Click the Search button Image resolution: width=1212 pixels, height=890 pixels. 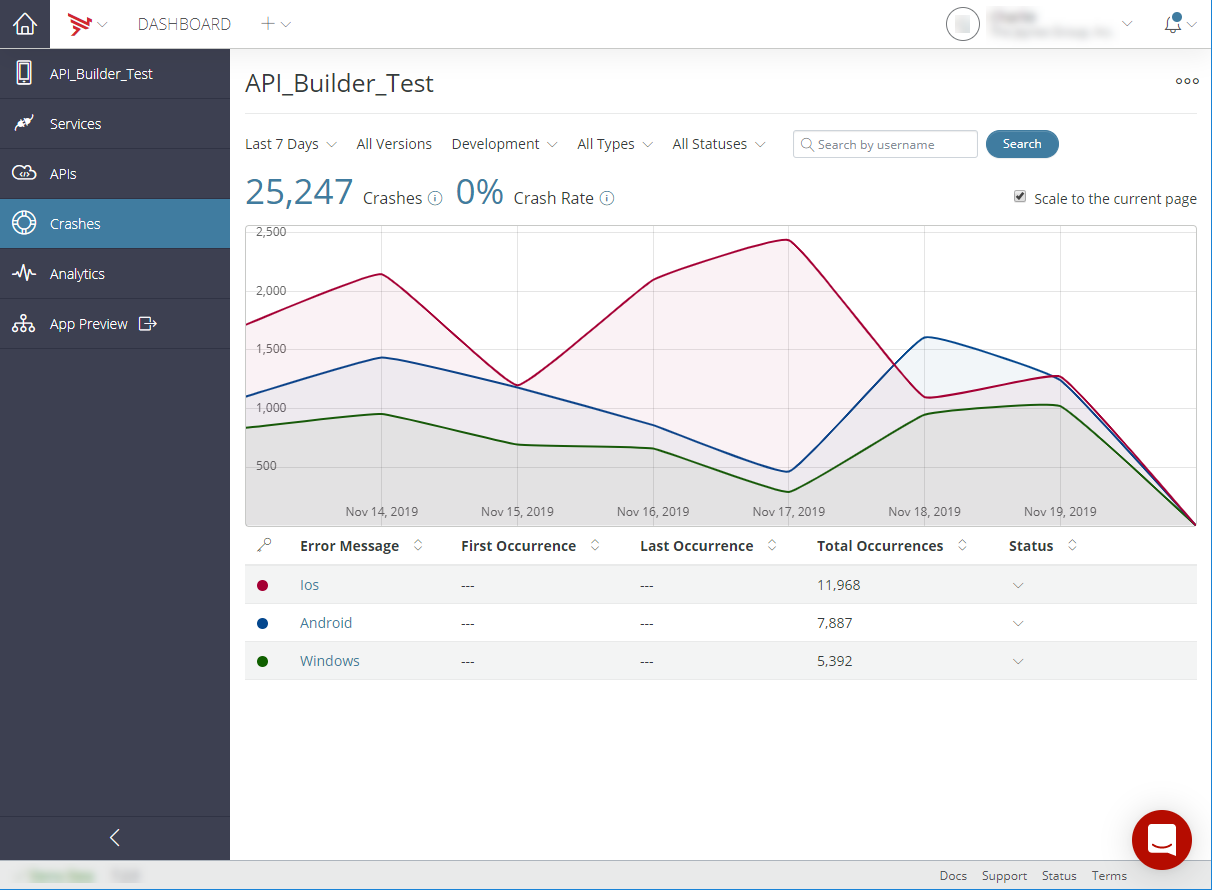[x=1021, y=144]
